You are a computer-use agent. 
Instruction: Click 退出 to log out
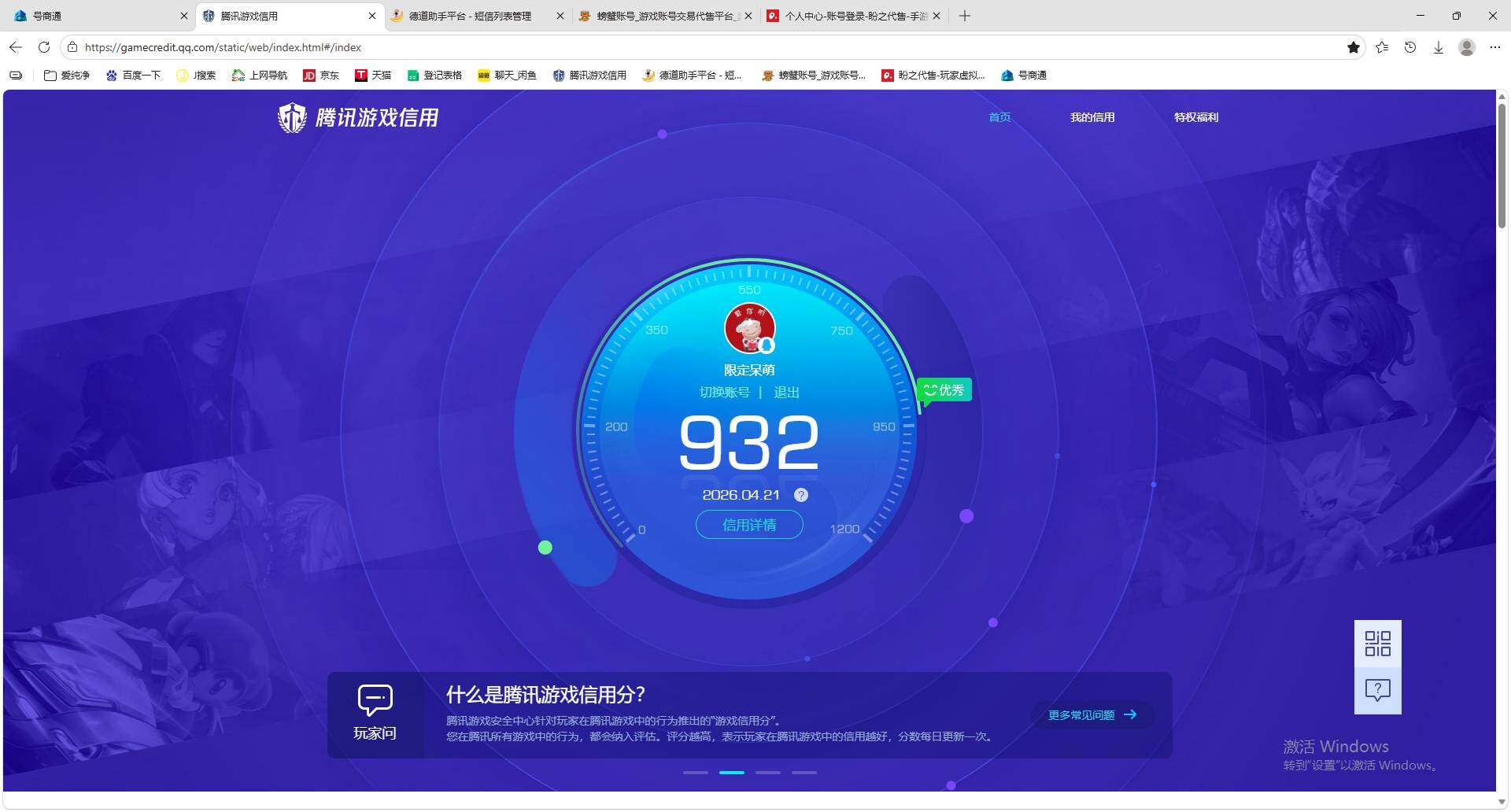(x=787, y=392)
